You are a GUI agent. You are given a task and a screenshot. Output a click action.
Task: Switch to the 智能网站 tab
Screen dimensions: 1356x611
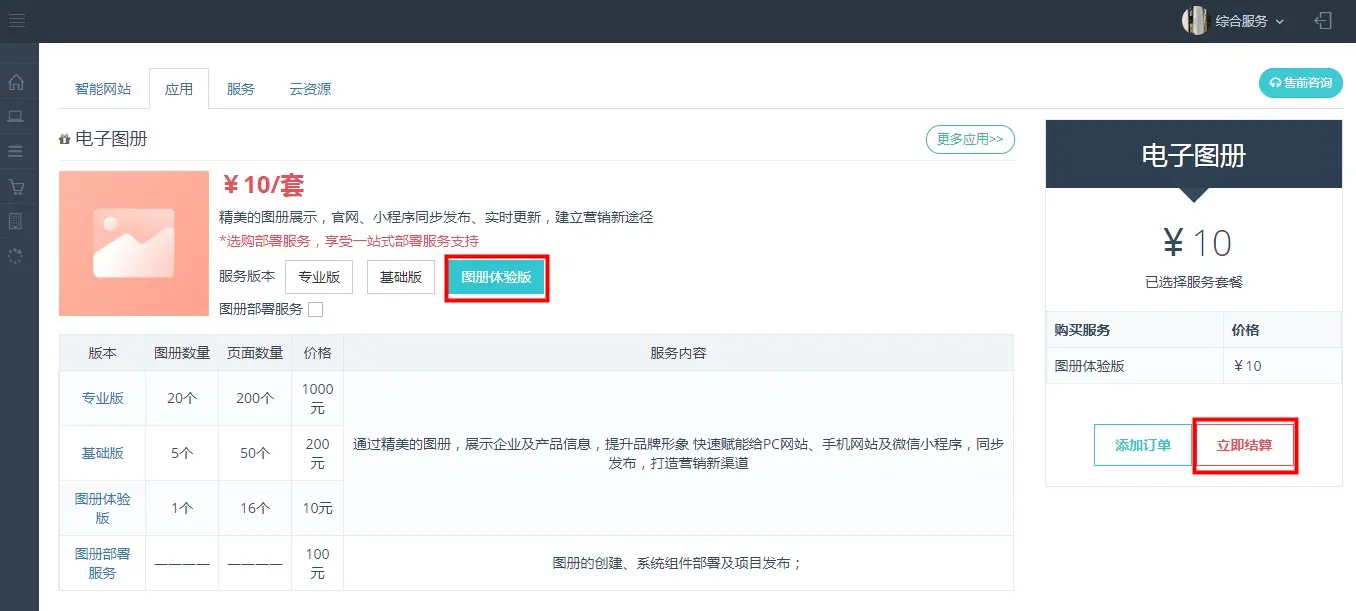(103, 89)
